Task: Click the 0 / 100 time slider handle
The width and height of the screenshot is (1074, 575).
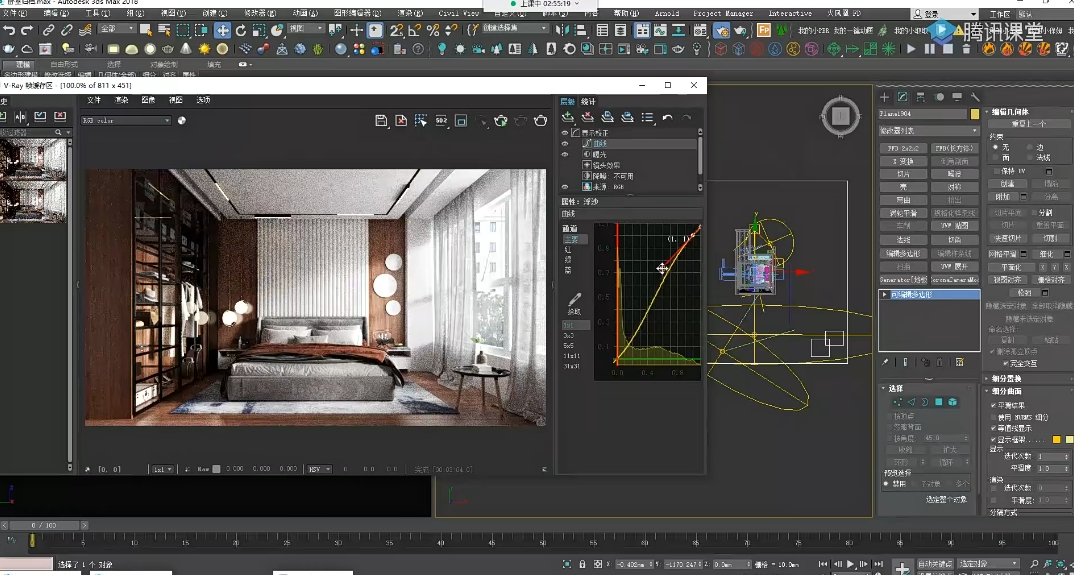Action: [42, 526]
